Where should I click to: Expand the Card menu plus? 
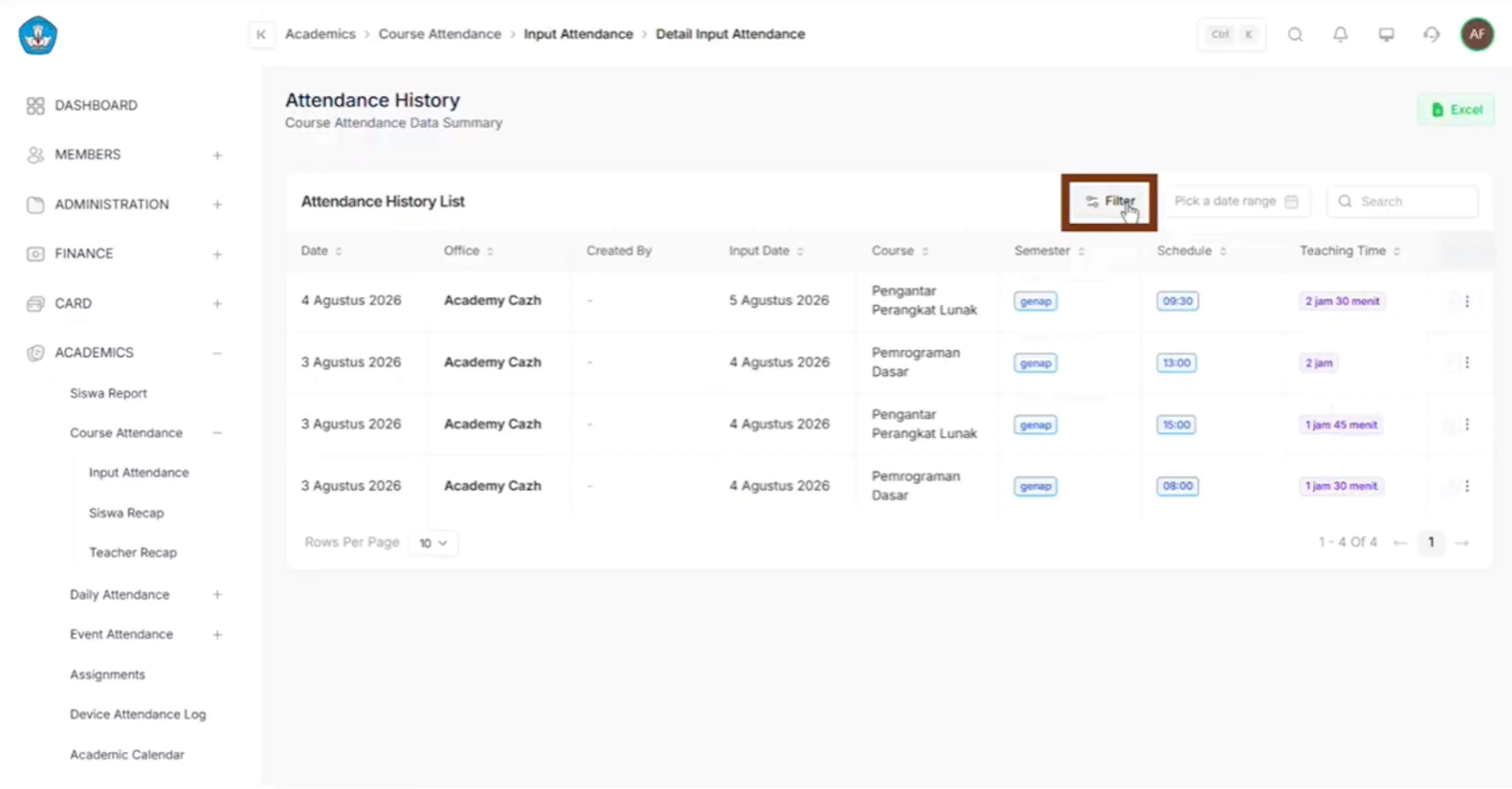(217, 304)
